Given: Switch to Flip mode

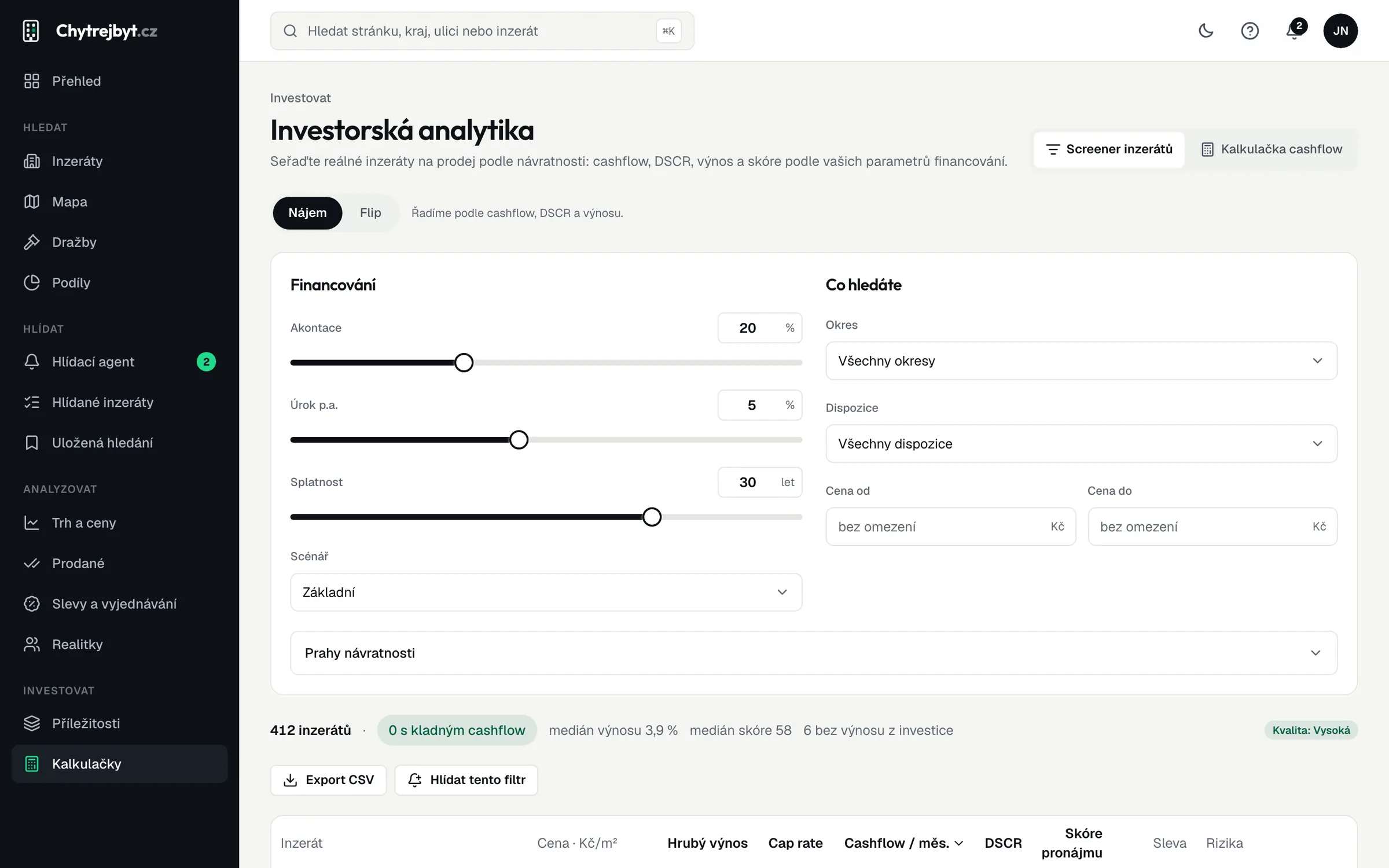Looking at the screenshot, I should (370, 213).
